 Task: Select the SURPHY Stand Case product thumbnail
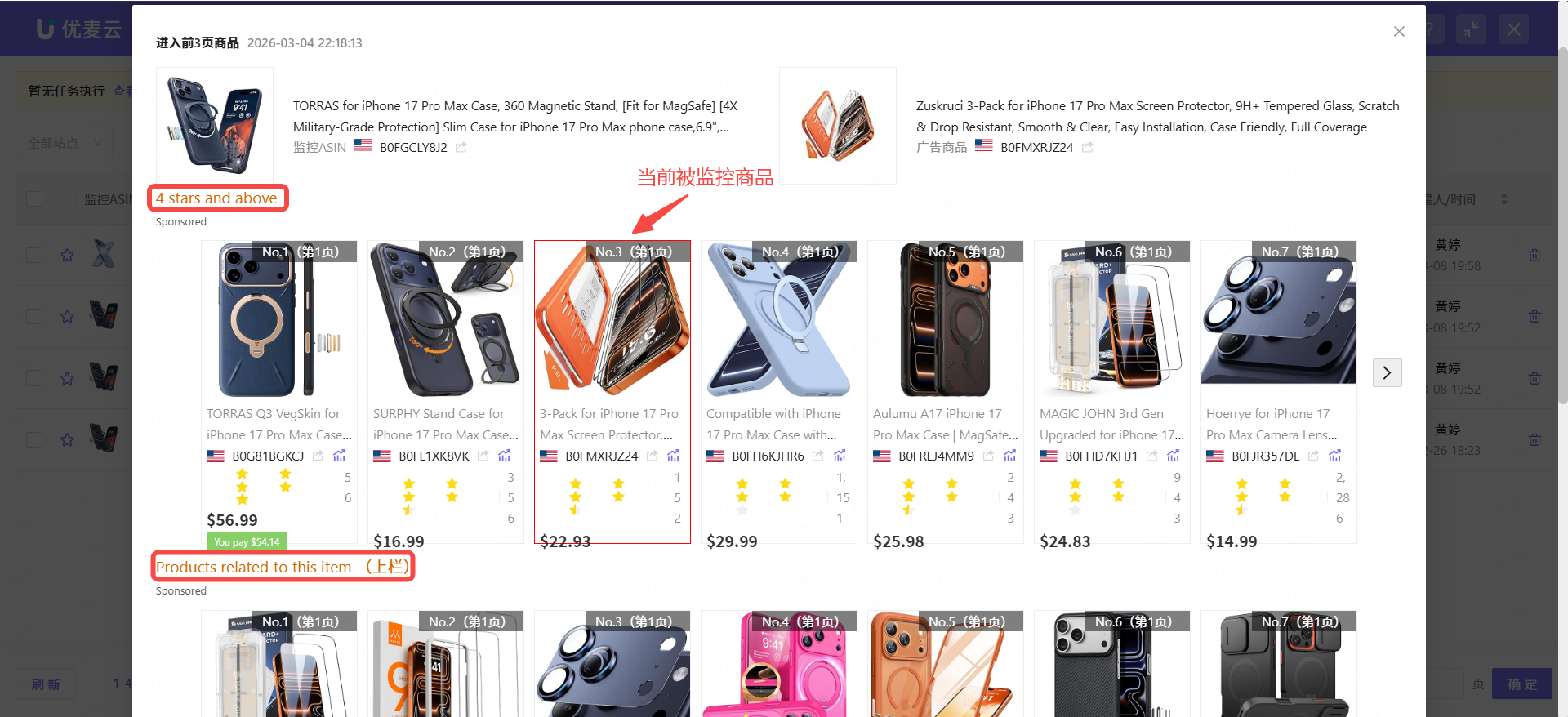click(x=446, y=318)
